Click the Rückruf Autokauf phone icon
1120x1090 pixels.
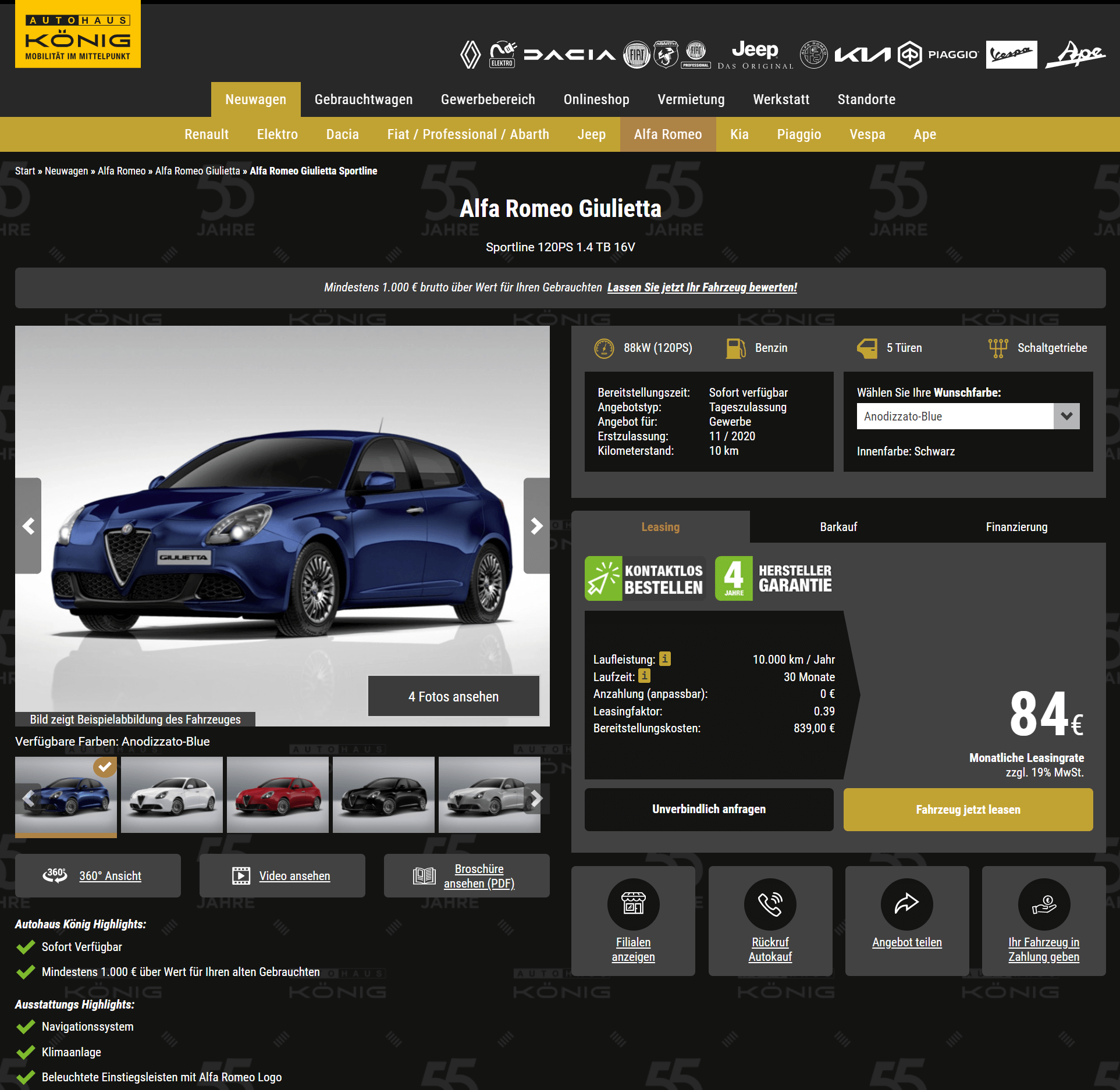click(770, 904)
